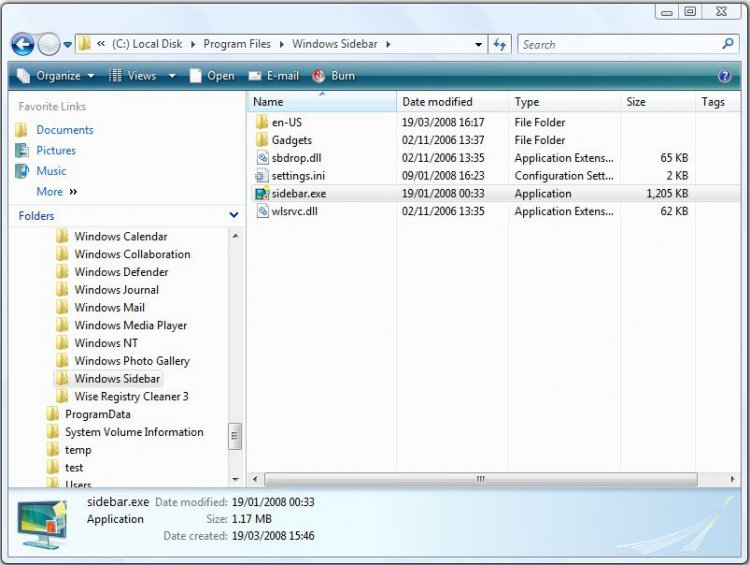Click the magnifier search icon
The image size is (750, 565).
tap(728, 44)
